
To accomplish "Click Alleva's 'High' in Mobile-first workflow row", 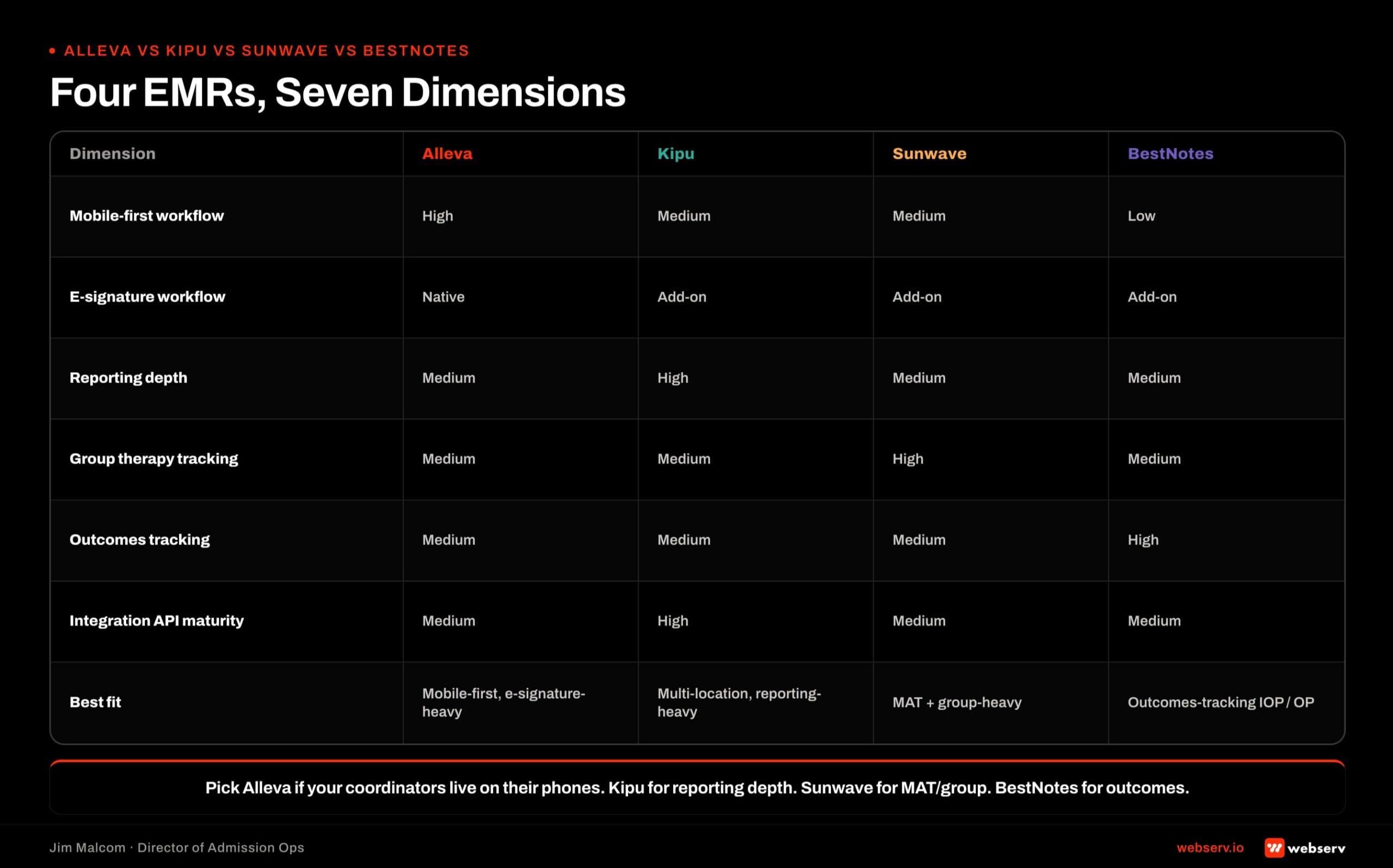I will click(437, 217).
